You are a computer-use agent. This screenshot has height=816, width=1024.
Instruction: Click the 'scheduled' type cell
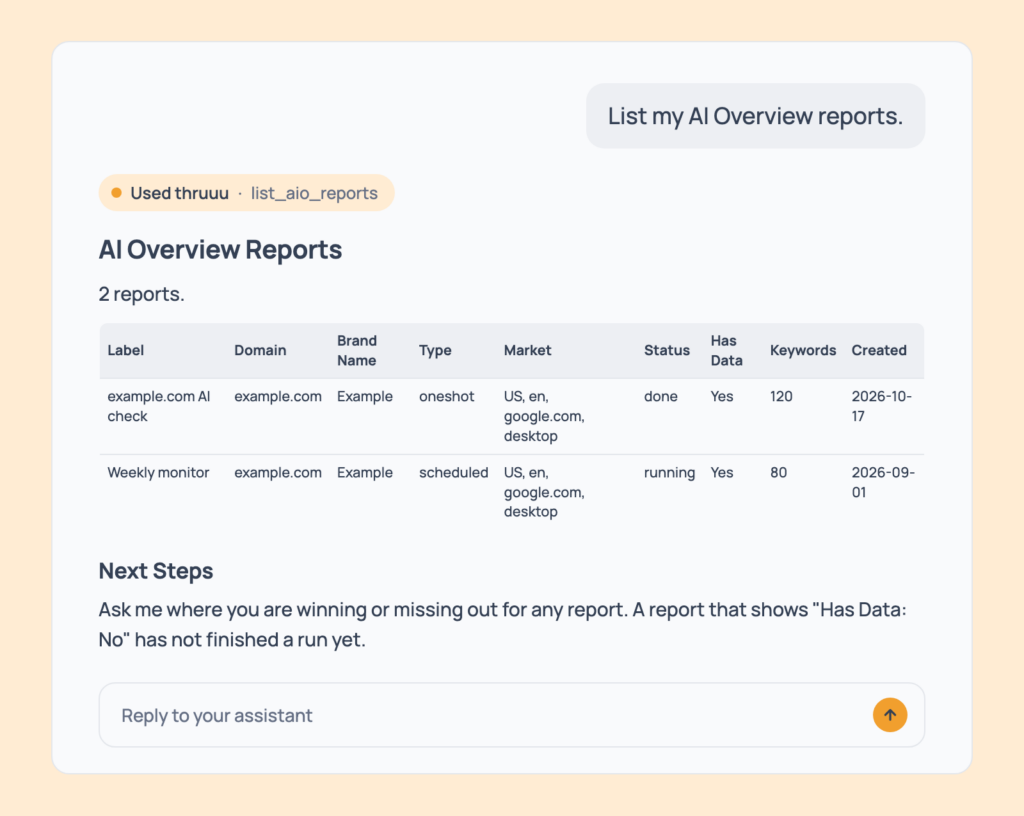[x=453, y=472]
